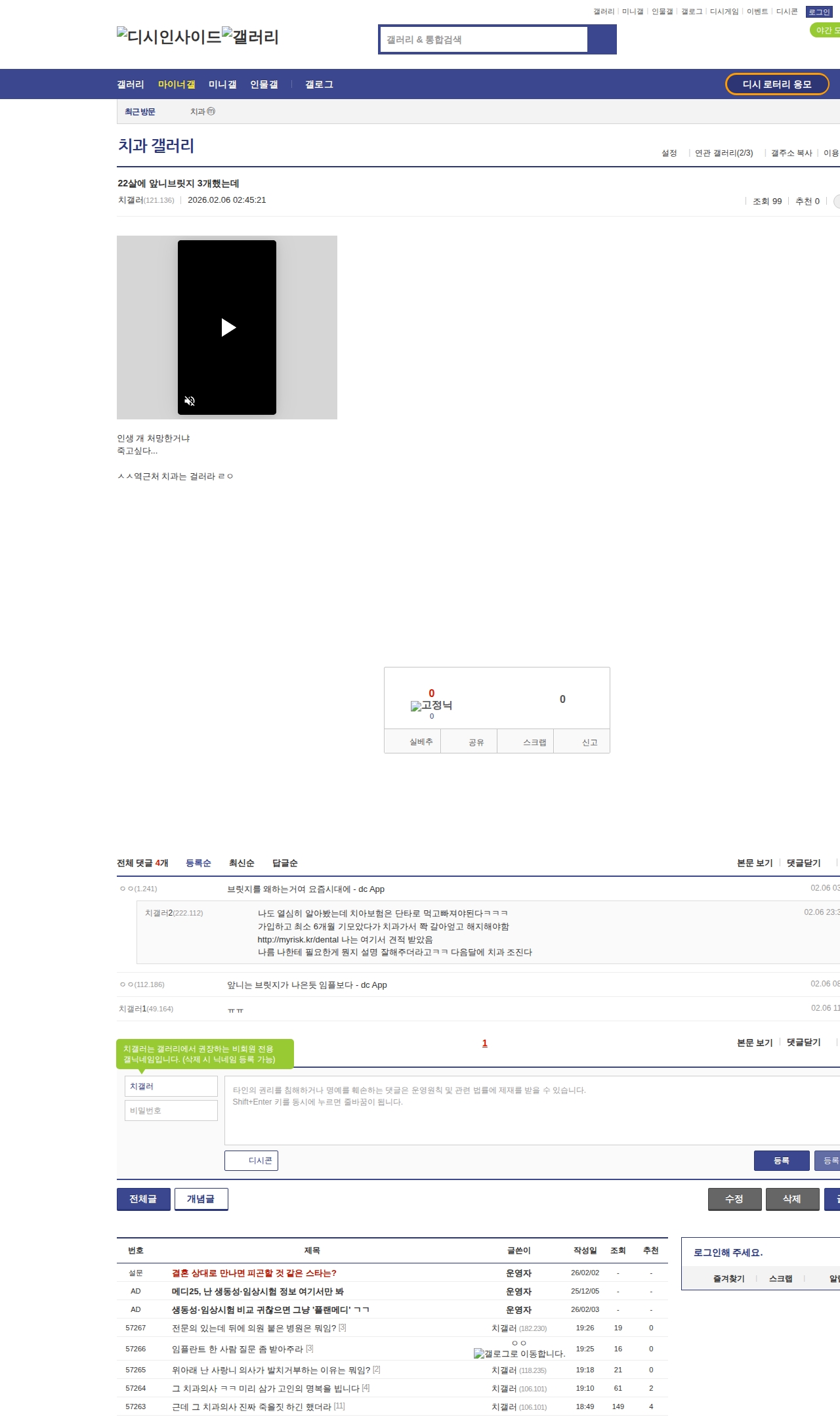Expand 연관 갤러리(2/3) list
The image size is (840, 1417).
(724, 153)
